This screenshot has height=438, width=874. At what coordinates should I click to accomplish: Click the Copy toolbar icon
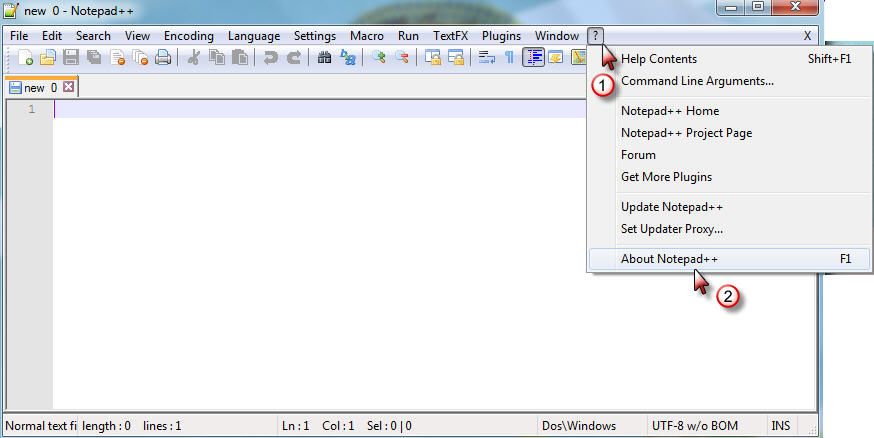217,57
